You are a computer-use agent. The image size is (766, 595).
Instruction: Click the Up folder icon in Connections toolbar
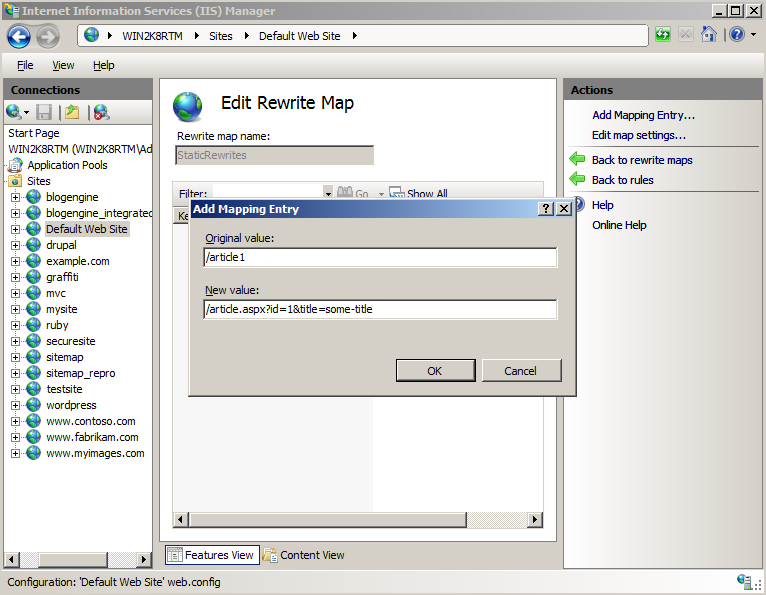(72, 112)
